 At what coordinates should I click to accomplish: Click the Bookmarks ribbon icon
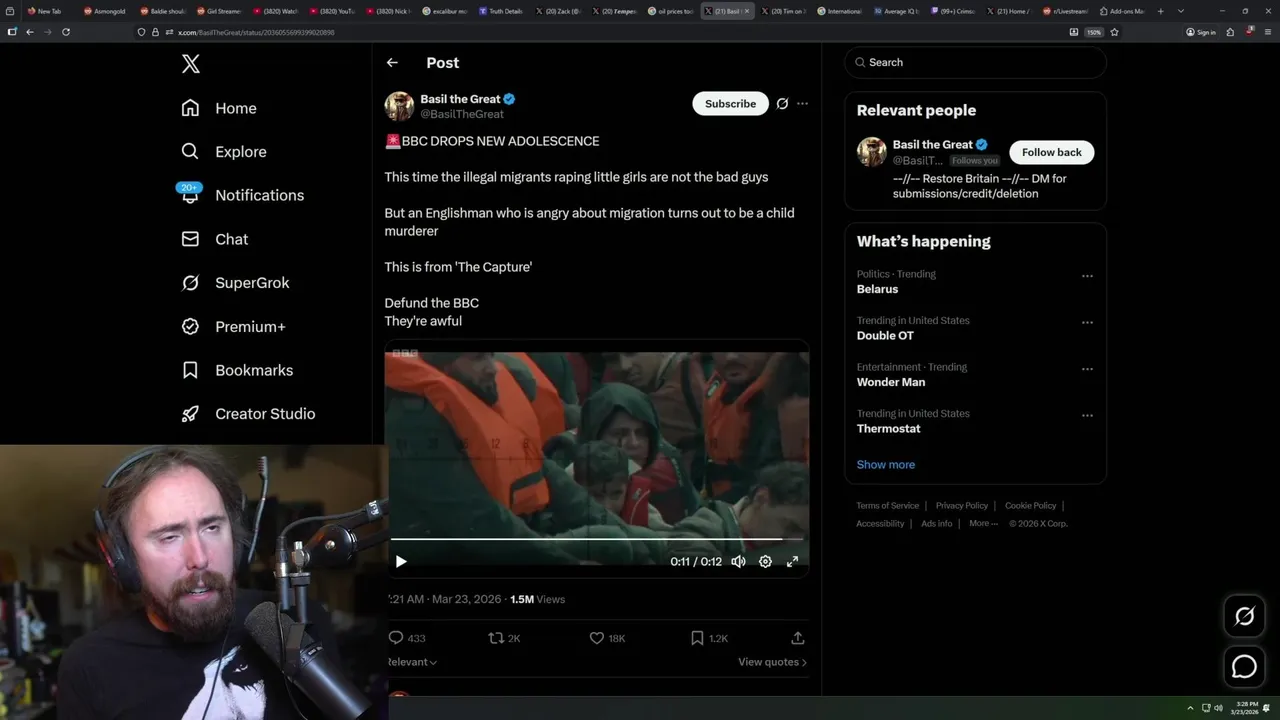[190, 370]
